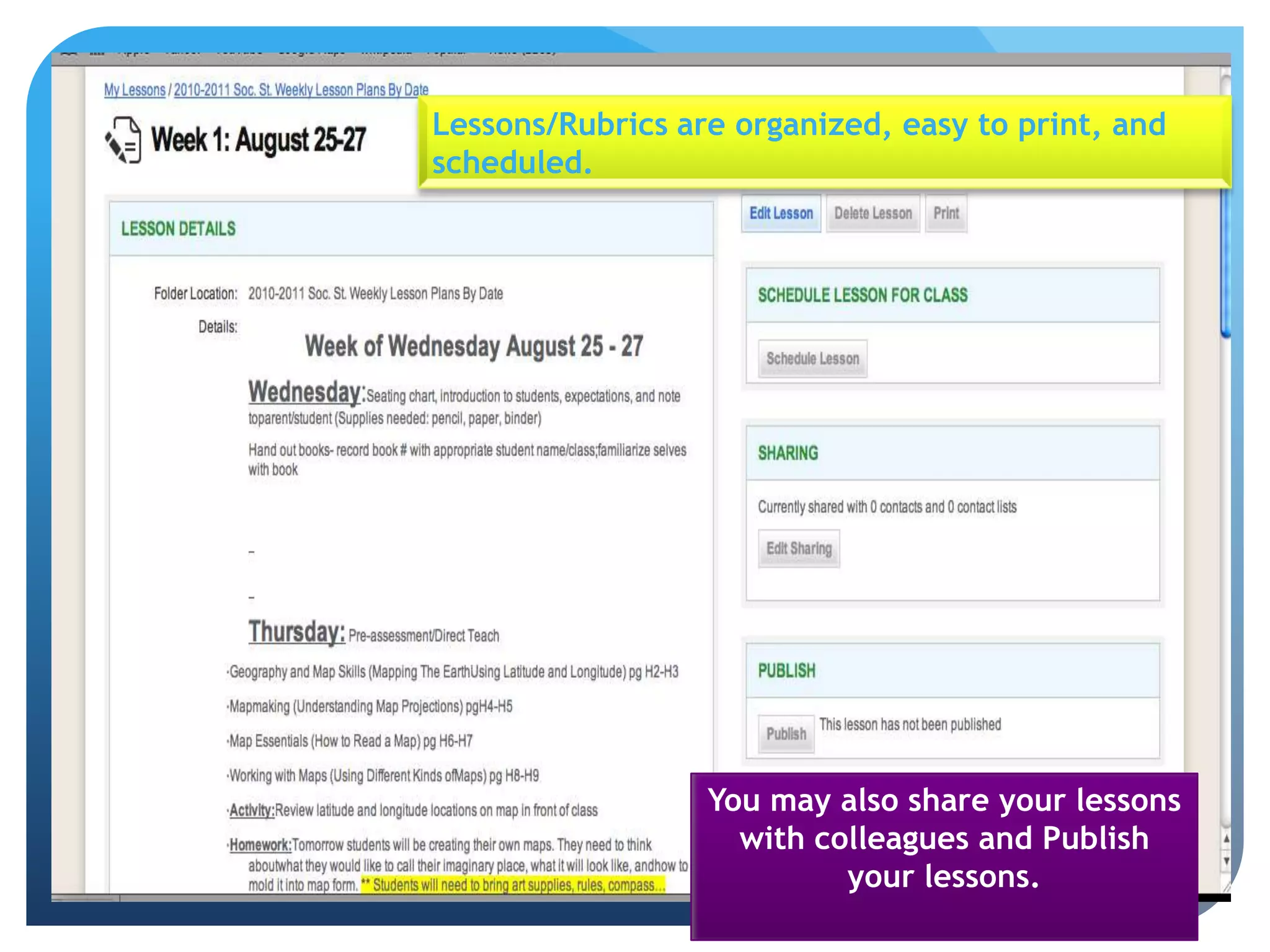Open 2010-2011 Soc. St. Weekly Lesson Plans breadcrumb
This screenshot has width=1270, height=952.
301,90
